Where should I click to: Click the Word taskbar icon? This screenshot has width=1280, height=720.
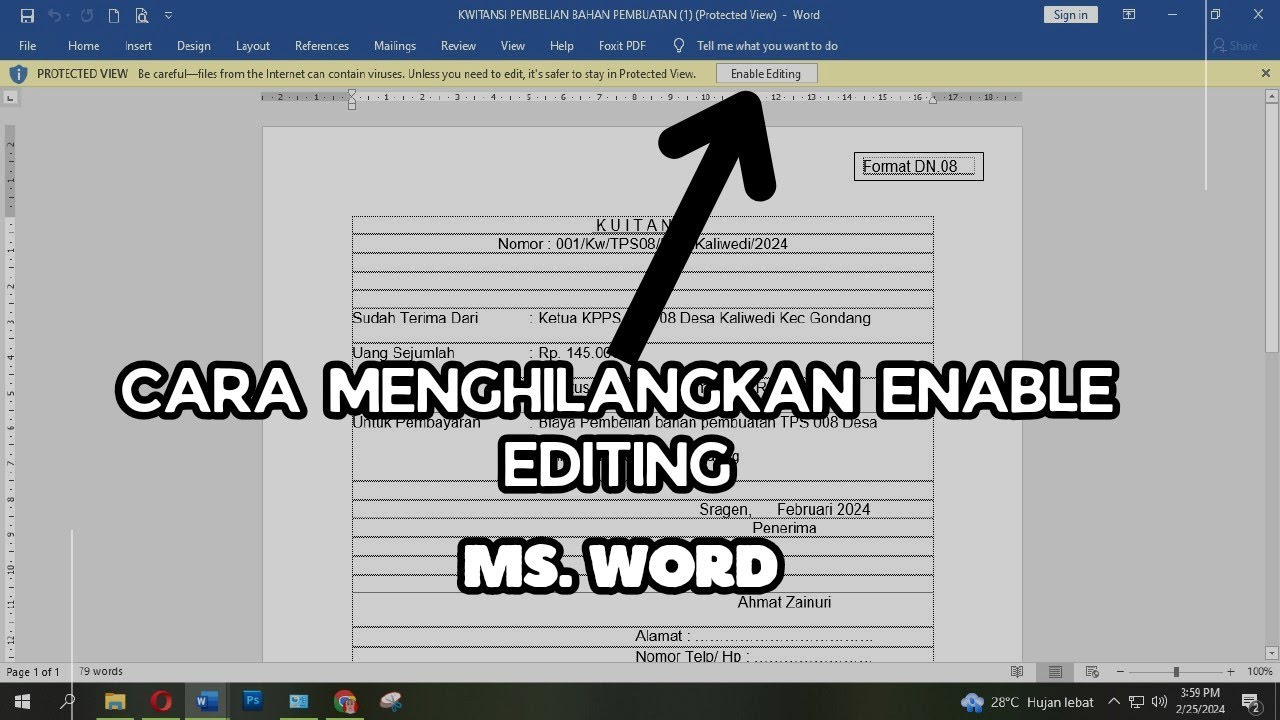click(206, 702)
